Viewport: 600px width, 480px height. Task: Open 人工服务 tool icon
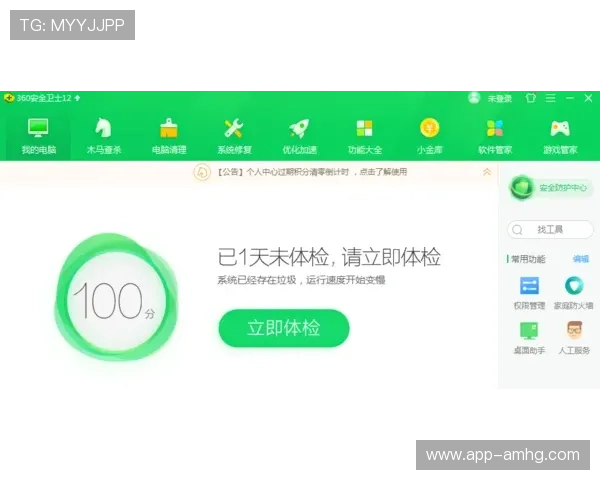[574, 330]
